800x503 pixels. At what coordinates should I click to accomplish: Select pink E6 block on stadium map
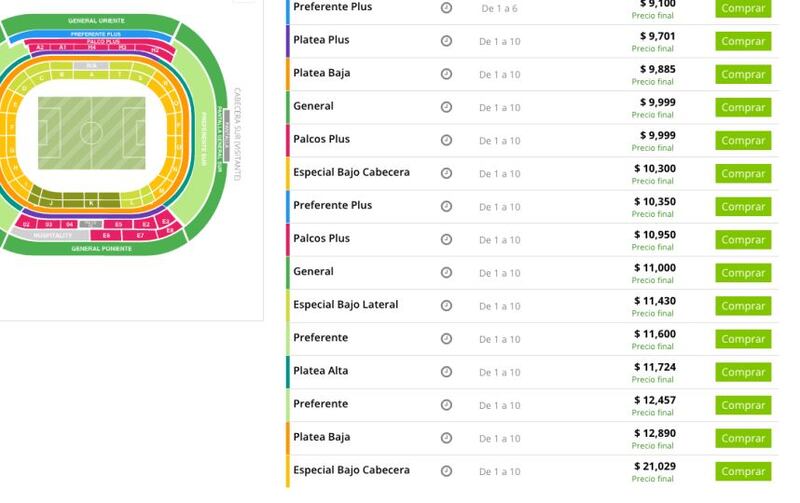click(x=106, y=235)
